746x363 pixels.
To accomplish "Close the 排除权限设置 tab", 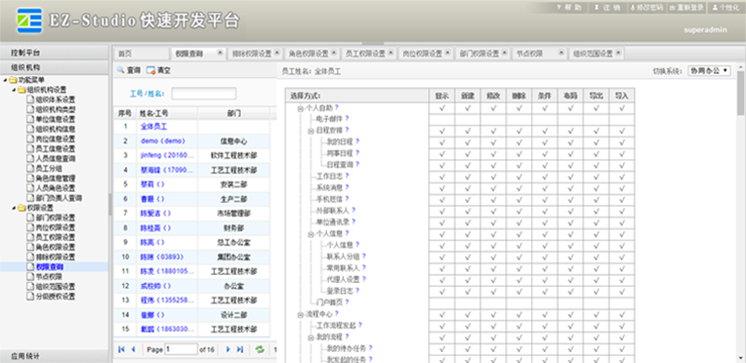I will [277, 53].
